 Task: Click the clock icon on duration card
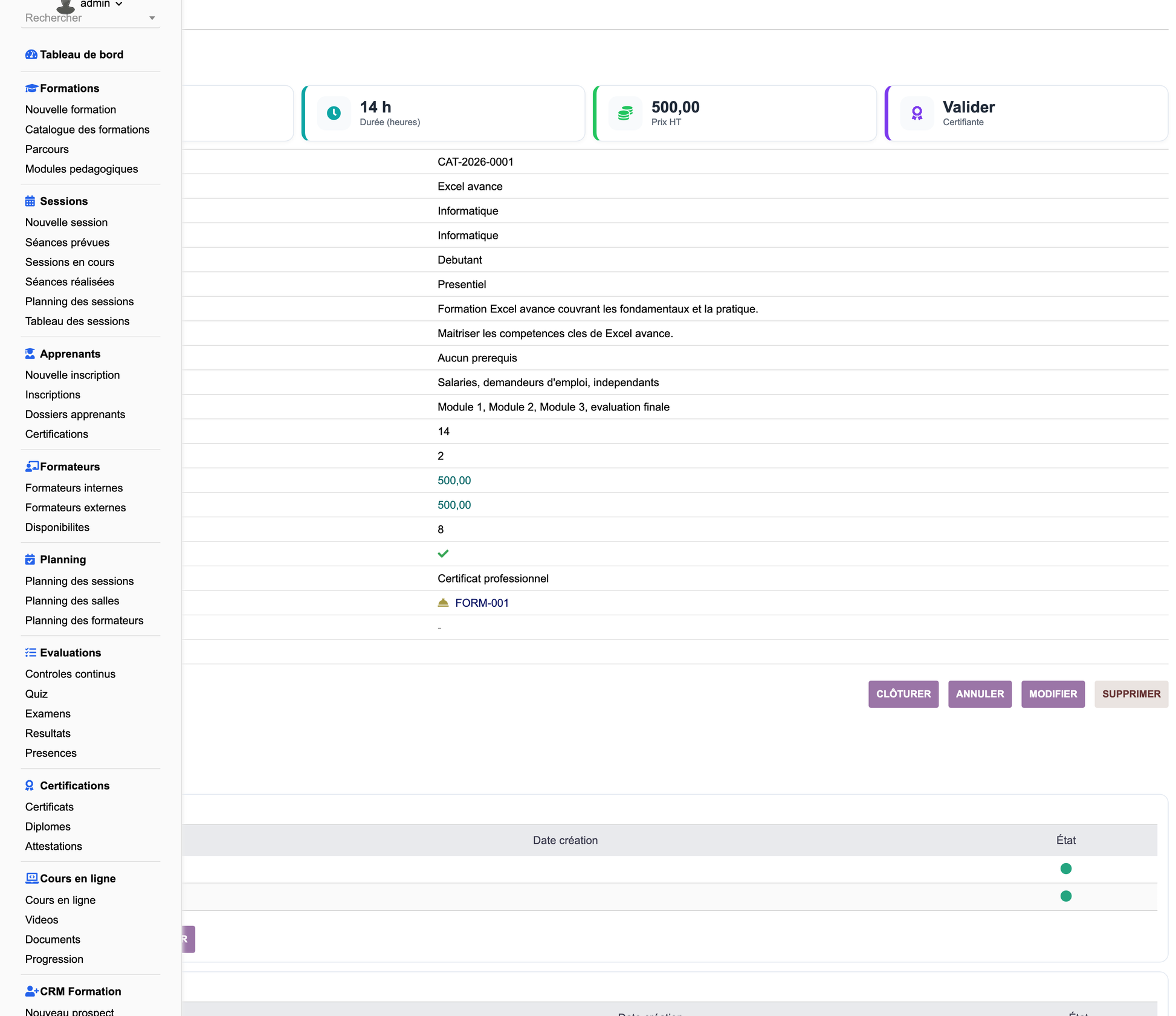(x=334, y=113)
